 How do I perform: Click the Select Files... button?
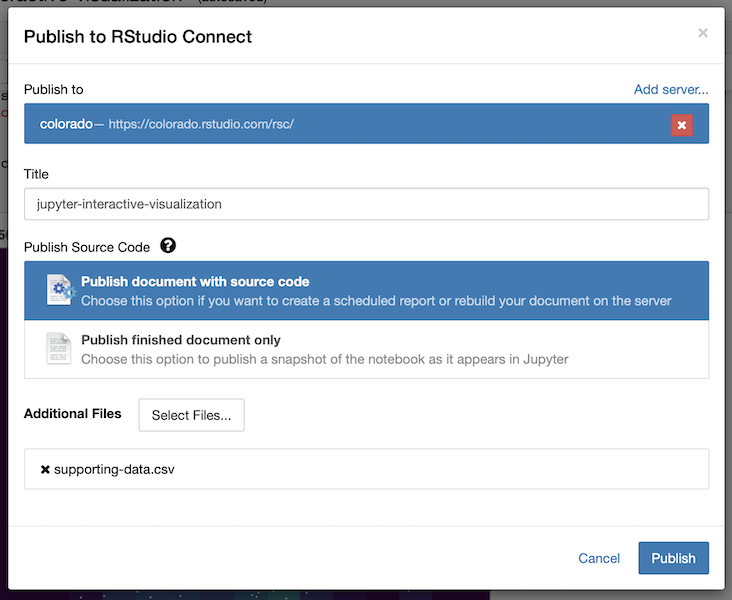pos(191,415)
